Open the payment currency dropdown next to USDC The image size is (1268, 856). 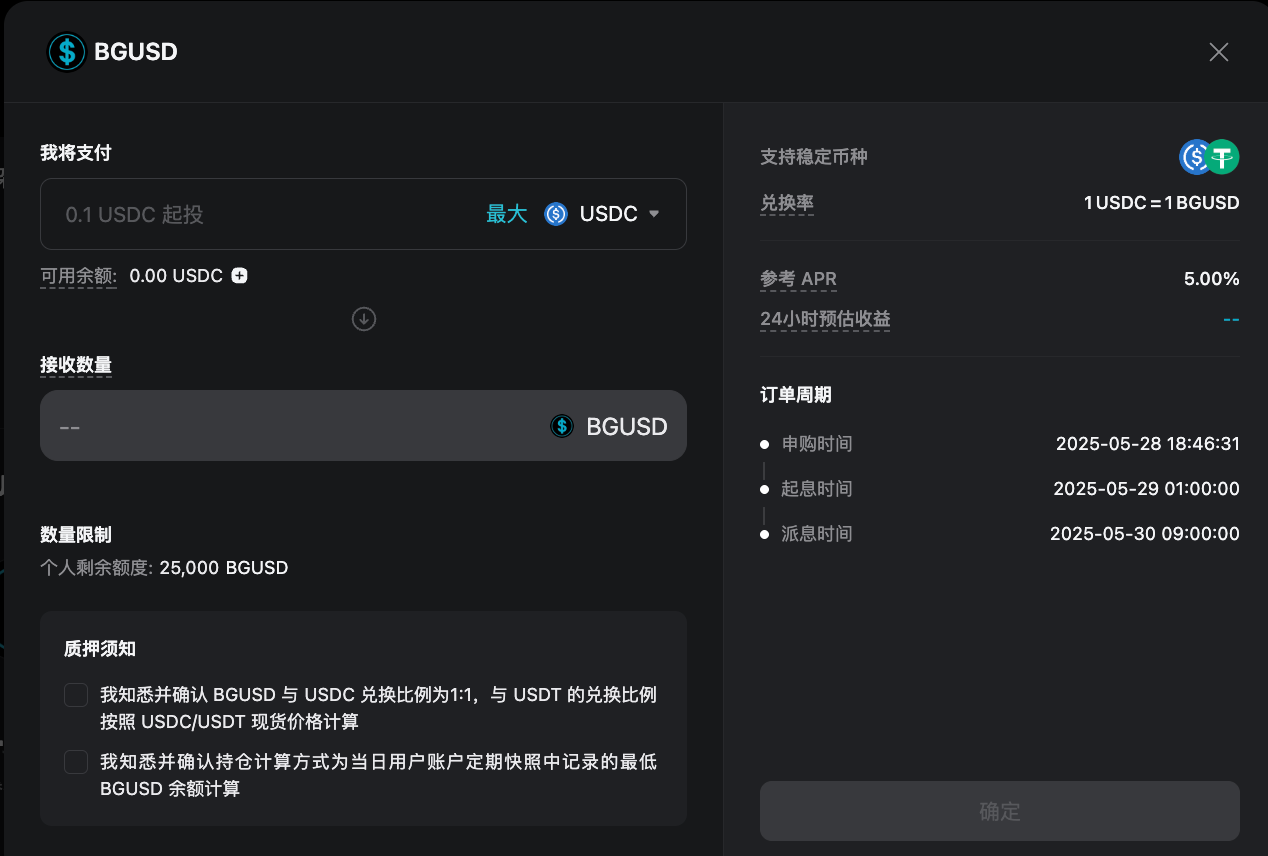point(654,213)
